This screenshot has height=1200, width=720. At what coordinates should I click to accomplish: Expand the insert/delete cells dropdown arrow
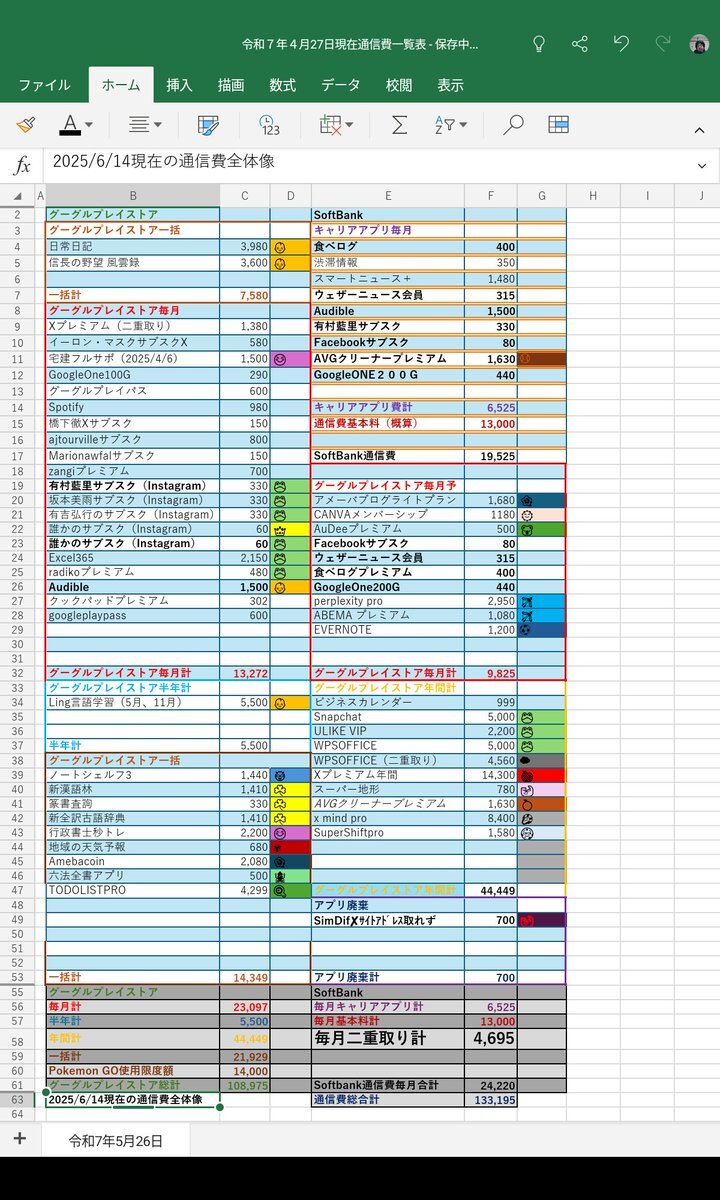349,126
